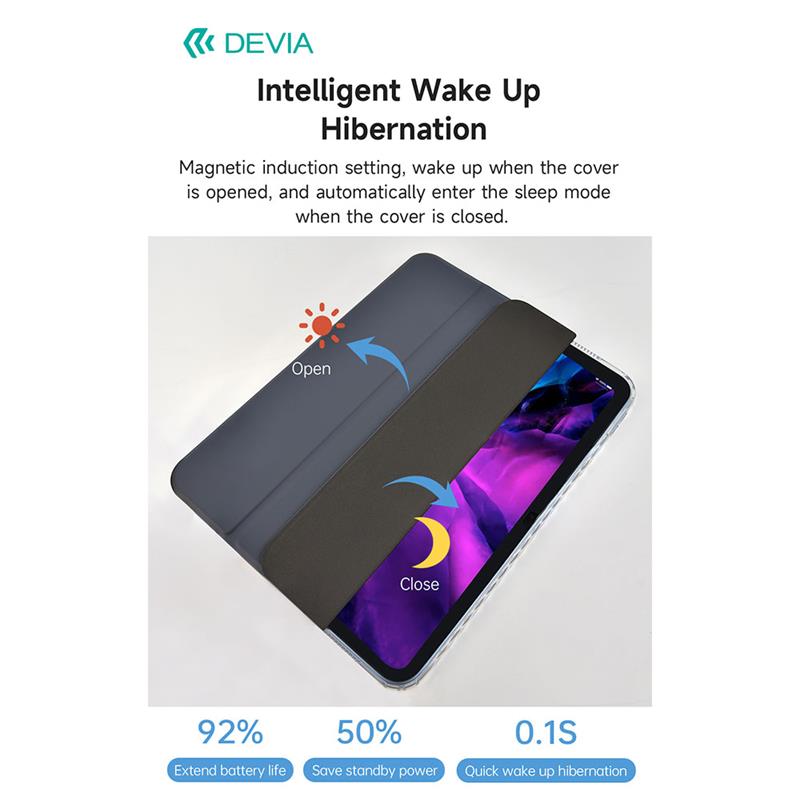This screenshot has width=800, height=800.
Task: Click the Intelligent Wake Up Hibernation heading
Action: click(x=399, y=109)
